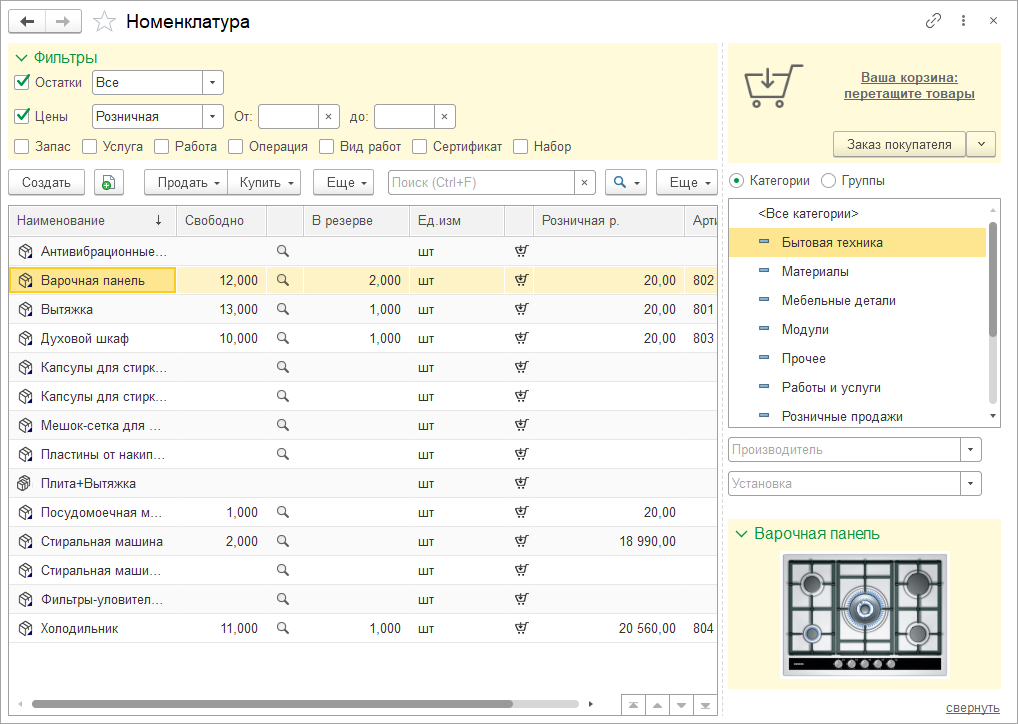Select the Группы radio button
The image size is (1018, 724).
pyautogui.click(x=828, y=181)
